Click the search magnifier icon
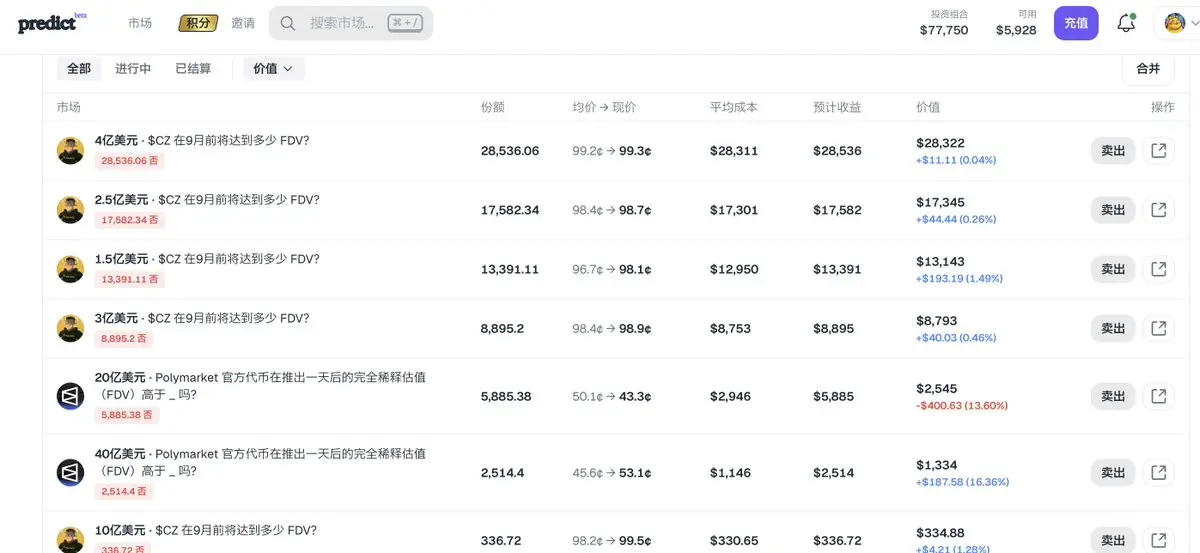 pyautogui.click(x=288, y=23)
